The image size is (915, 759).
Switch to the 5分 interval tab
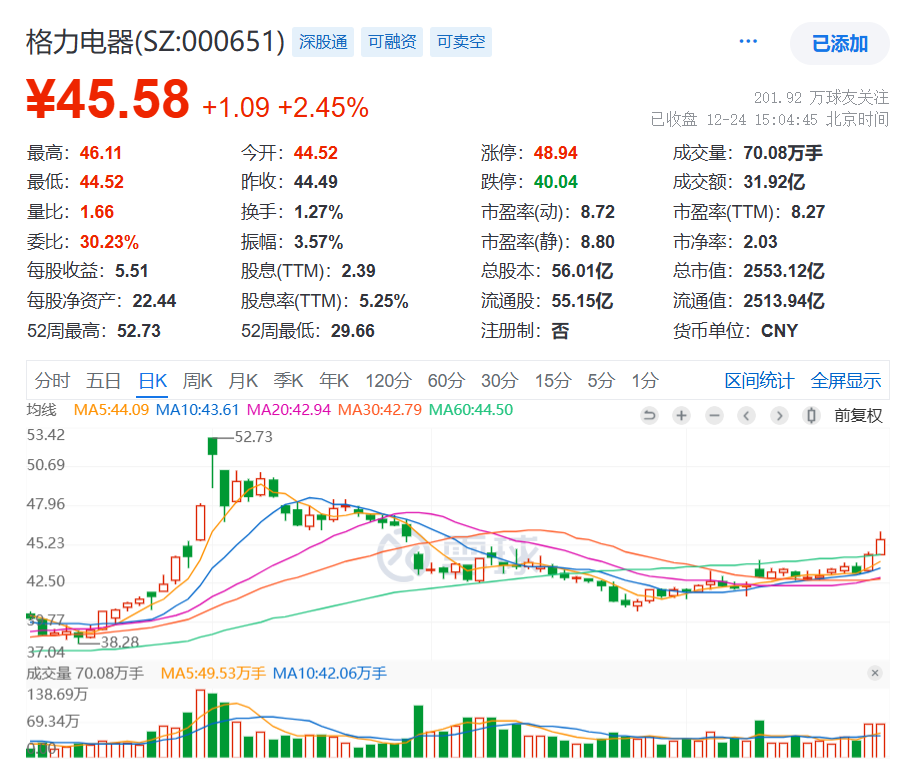coord(601,381)
